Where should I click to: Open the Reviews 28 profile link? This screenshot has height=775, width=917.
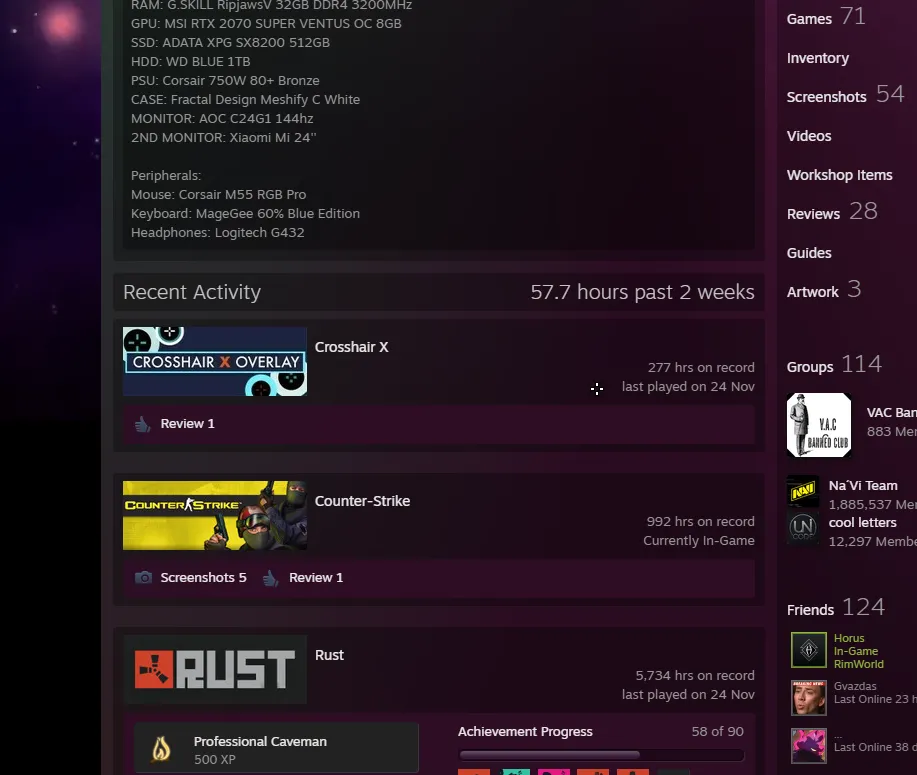(x=832, y=212)
